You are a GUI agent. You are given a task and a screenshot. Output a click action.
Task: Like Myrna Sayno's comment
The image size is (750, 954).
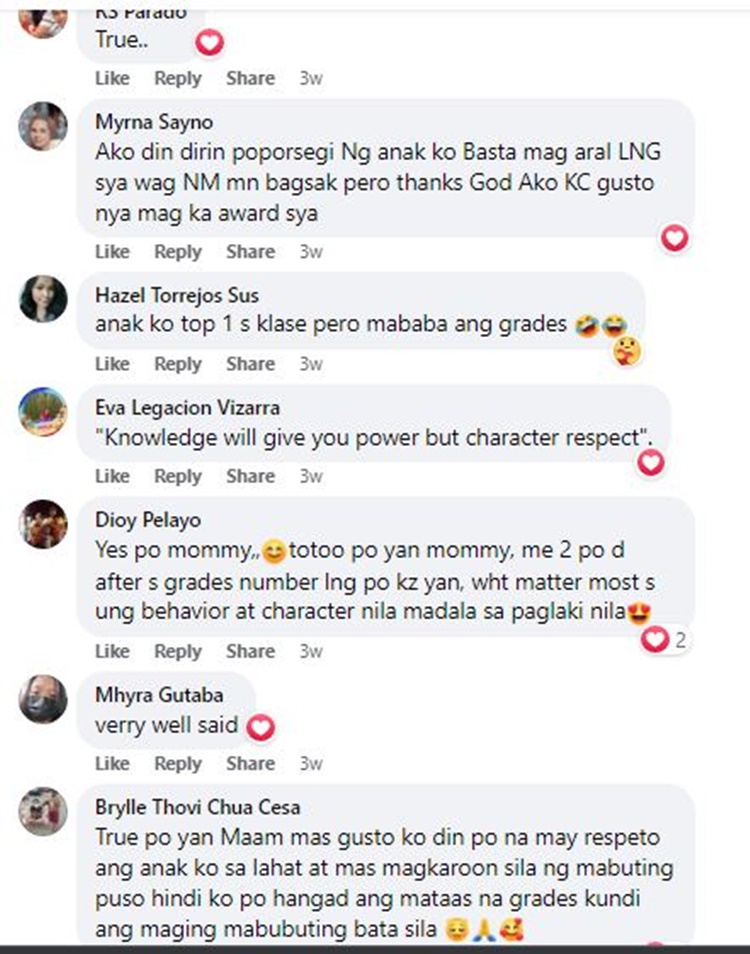pyautogui.click(x=113, y=251)
